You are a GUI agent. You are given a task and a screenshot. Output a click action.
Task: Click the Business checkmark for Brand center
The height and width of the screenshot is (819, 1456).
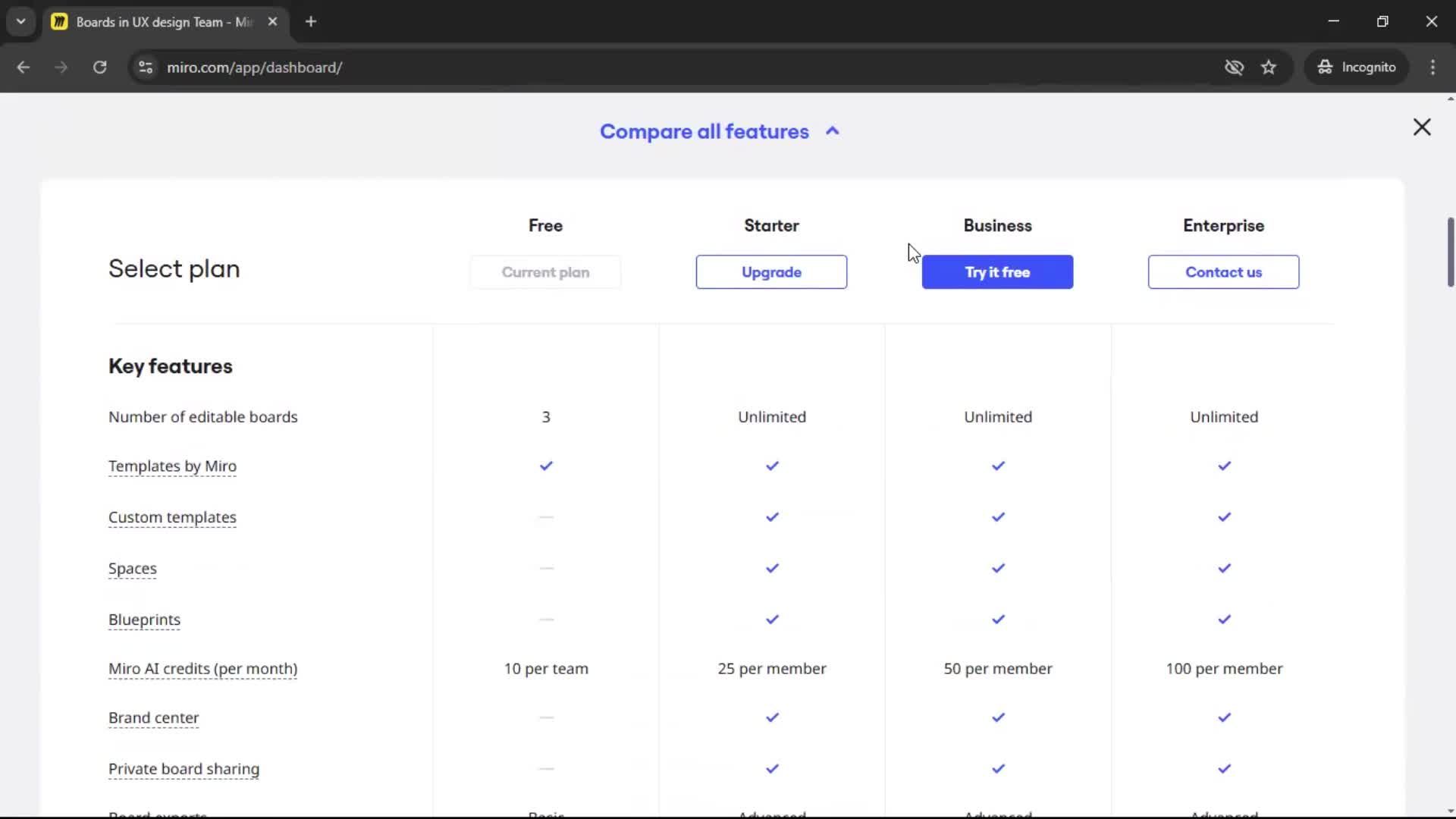pos(998,717)
